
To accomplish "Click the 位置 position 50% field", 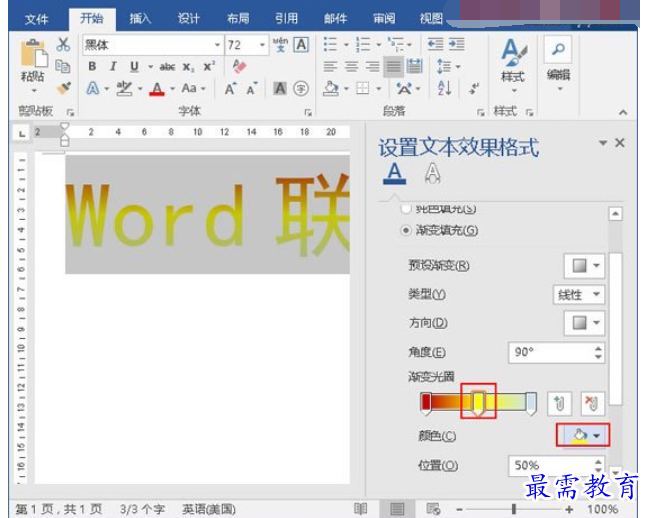I will 556,466.
